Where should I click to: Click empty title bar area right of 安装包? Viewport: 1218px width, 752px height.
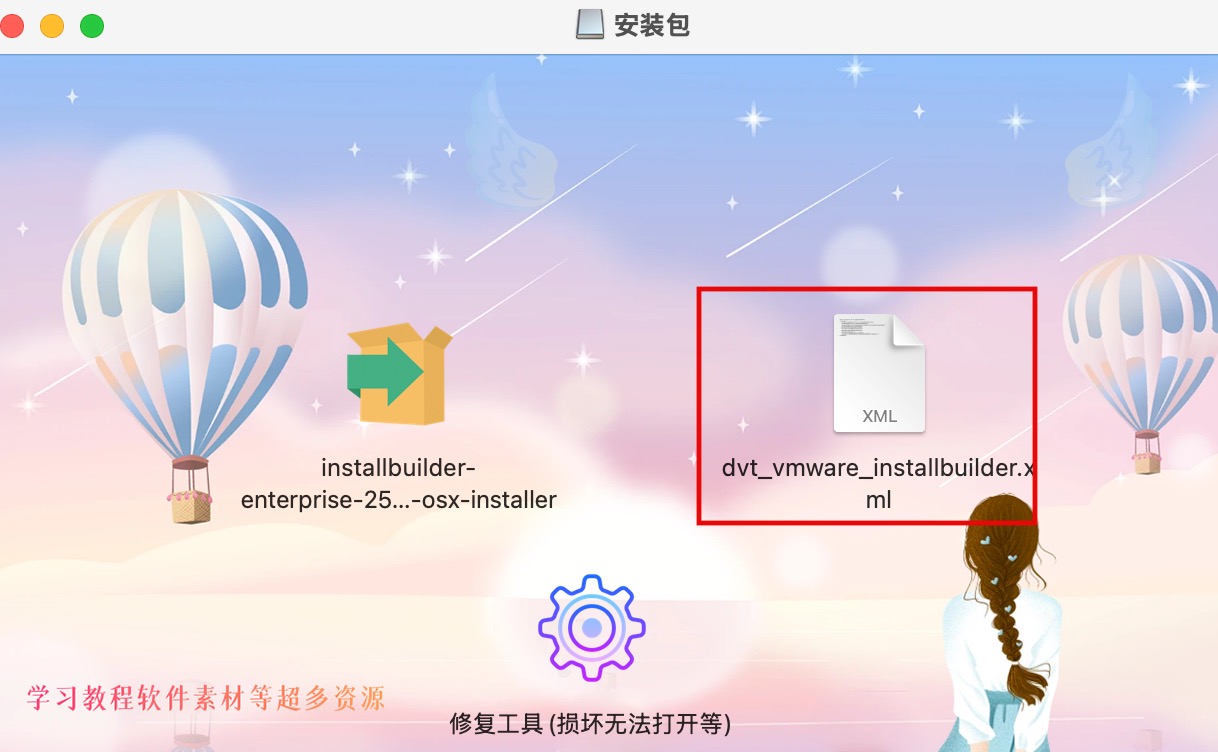point(950,26)
